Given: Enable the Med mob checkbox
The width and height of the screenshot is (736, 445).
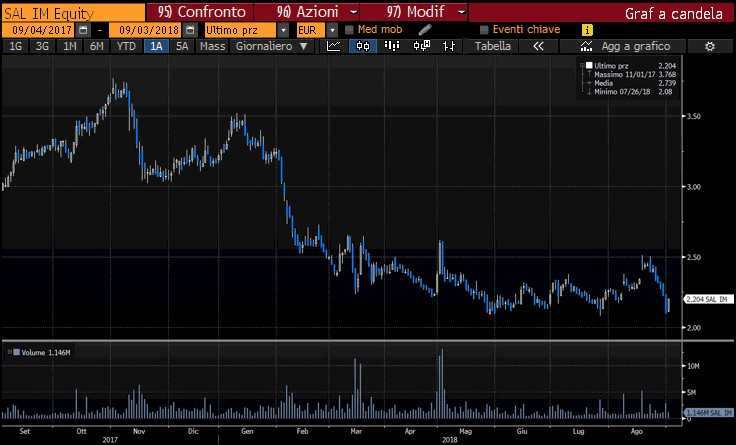Looking at the screenshot, I should (349, 30).
